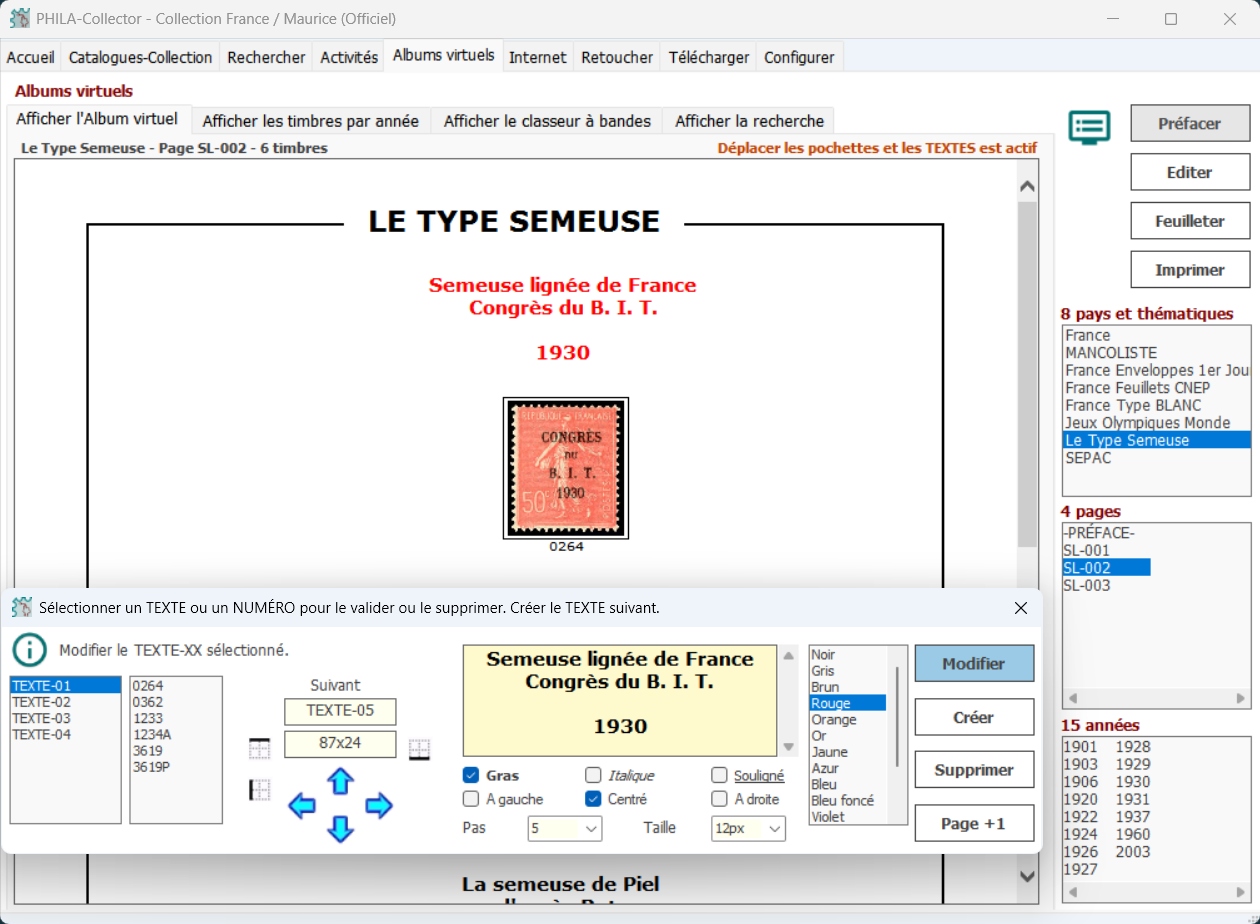Open the Rechercher tab
The width and height of the screenshot is (1260, 924).
266,57
